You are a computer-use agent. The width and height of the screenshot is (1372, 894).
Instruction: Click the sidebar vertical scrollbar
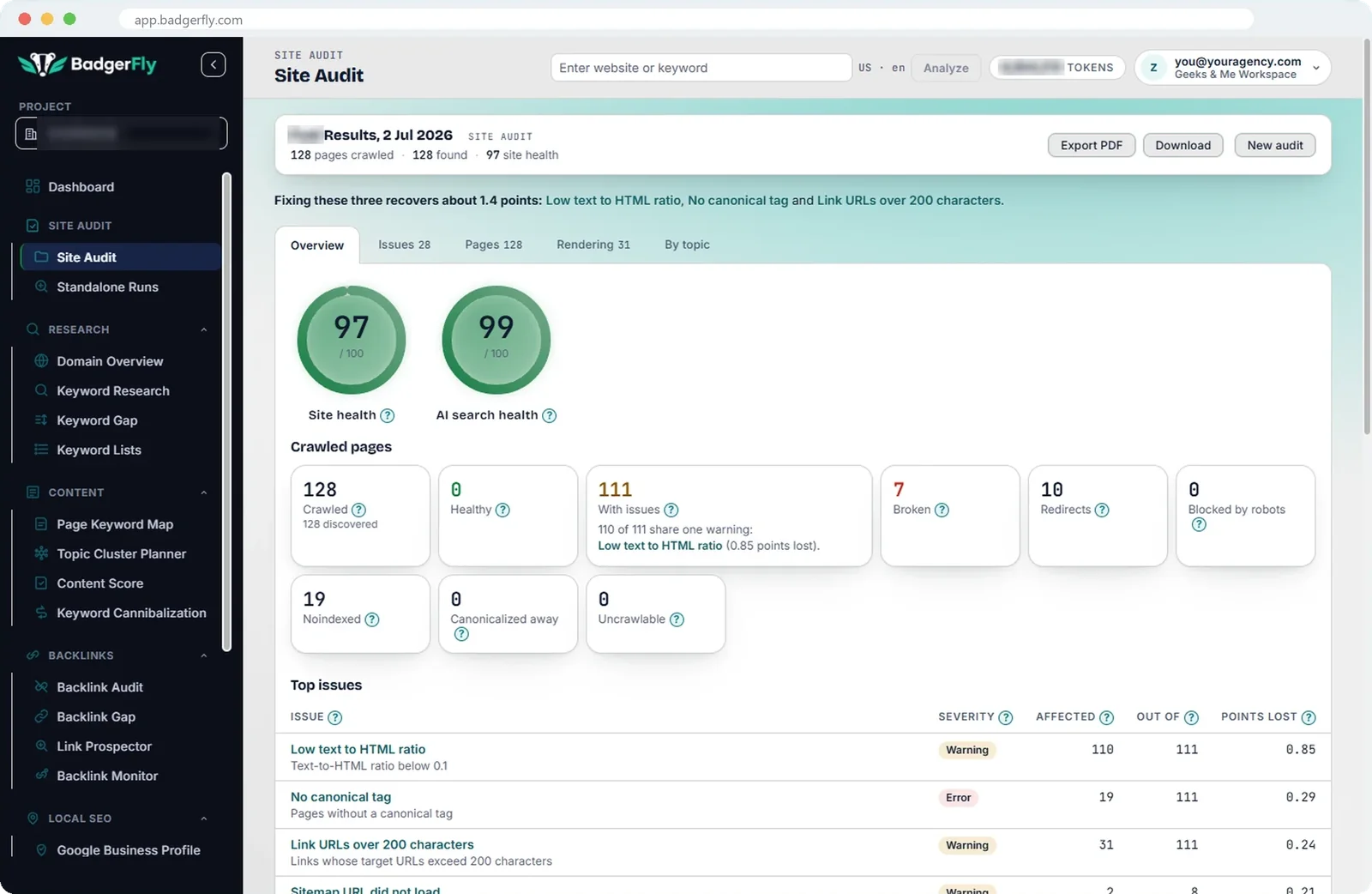tap(226, 412)
